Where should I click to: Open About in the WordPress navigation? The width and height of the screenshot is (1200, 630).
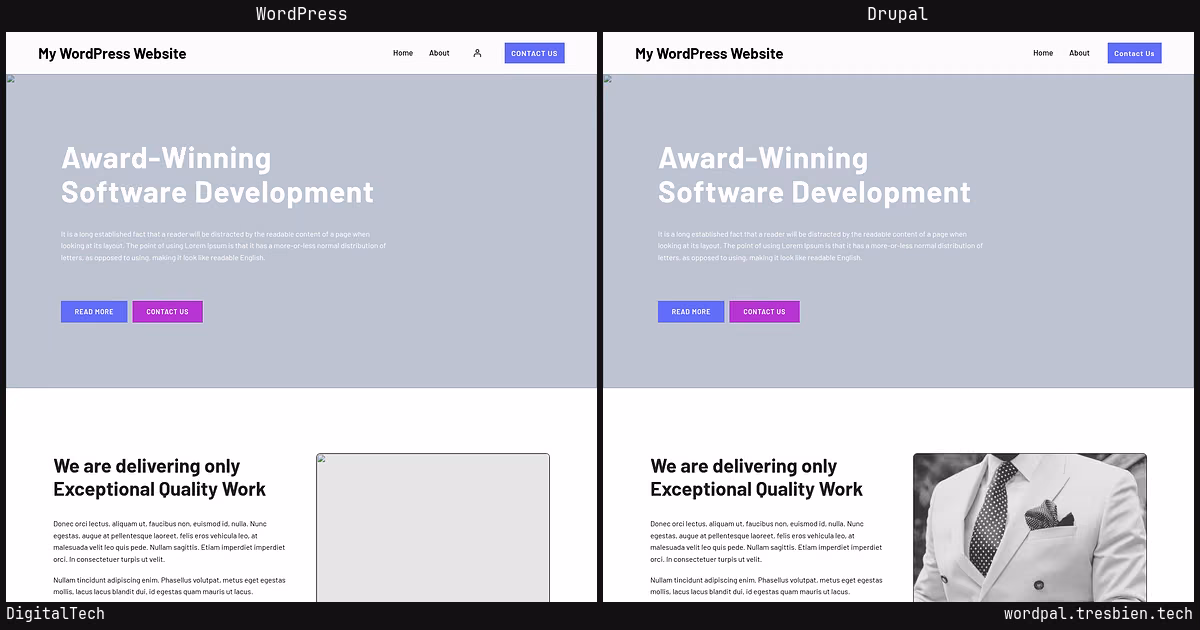439,53
